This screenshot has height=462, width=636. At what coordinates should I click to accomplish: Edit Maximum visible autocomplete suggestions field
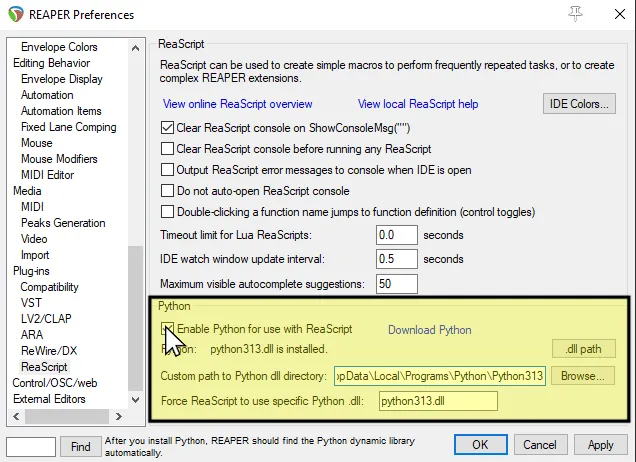coord(396,284)
